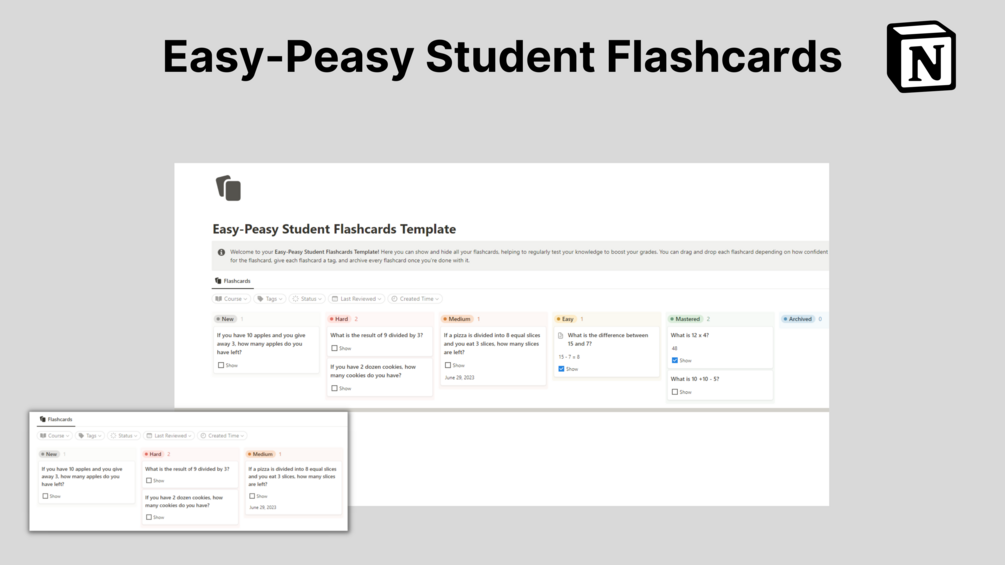This screenshot has height=565, width=1005.
Task: Click the Medium column tag in inset preview
Action: click(260, 454)
